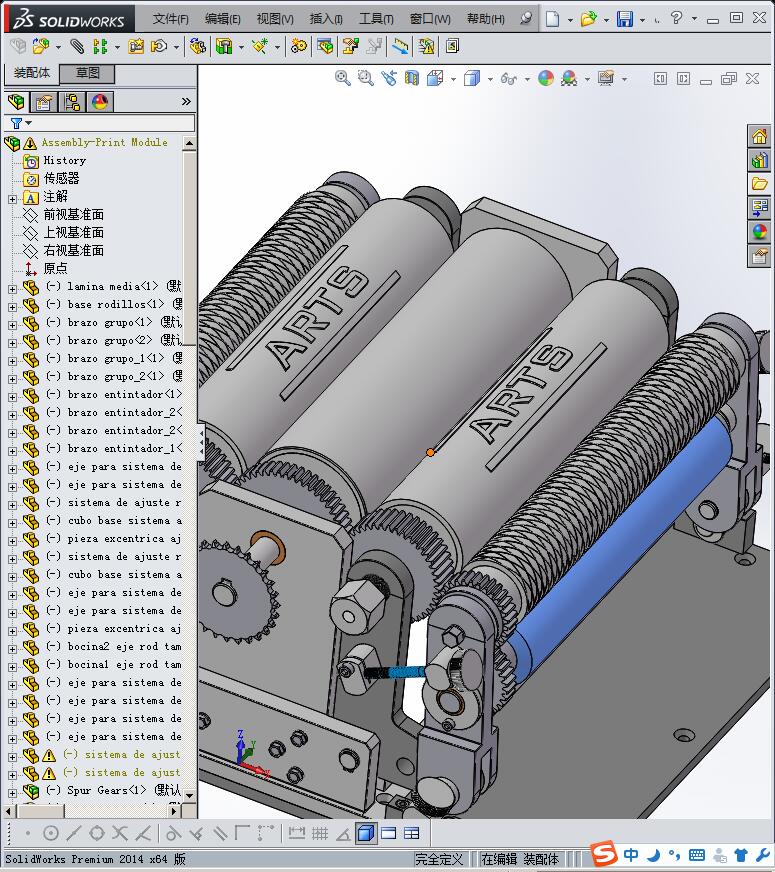Click the Show Hidden Components icon

(x=197, y=46)
